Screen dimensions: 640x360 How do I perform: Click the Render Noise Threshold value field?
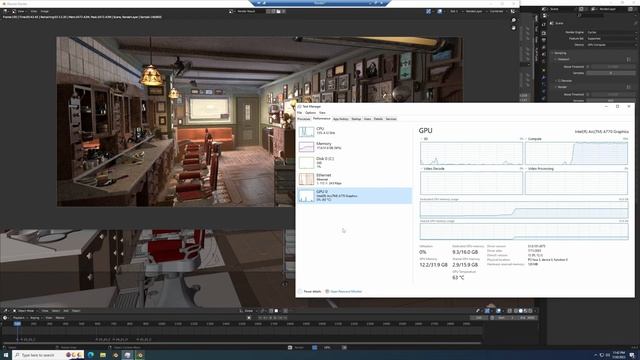tap(613, 94)
